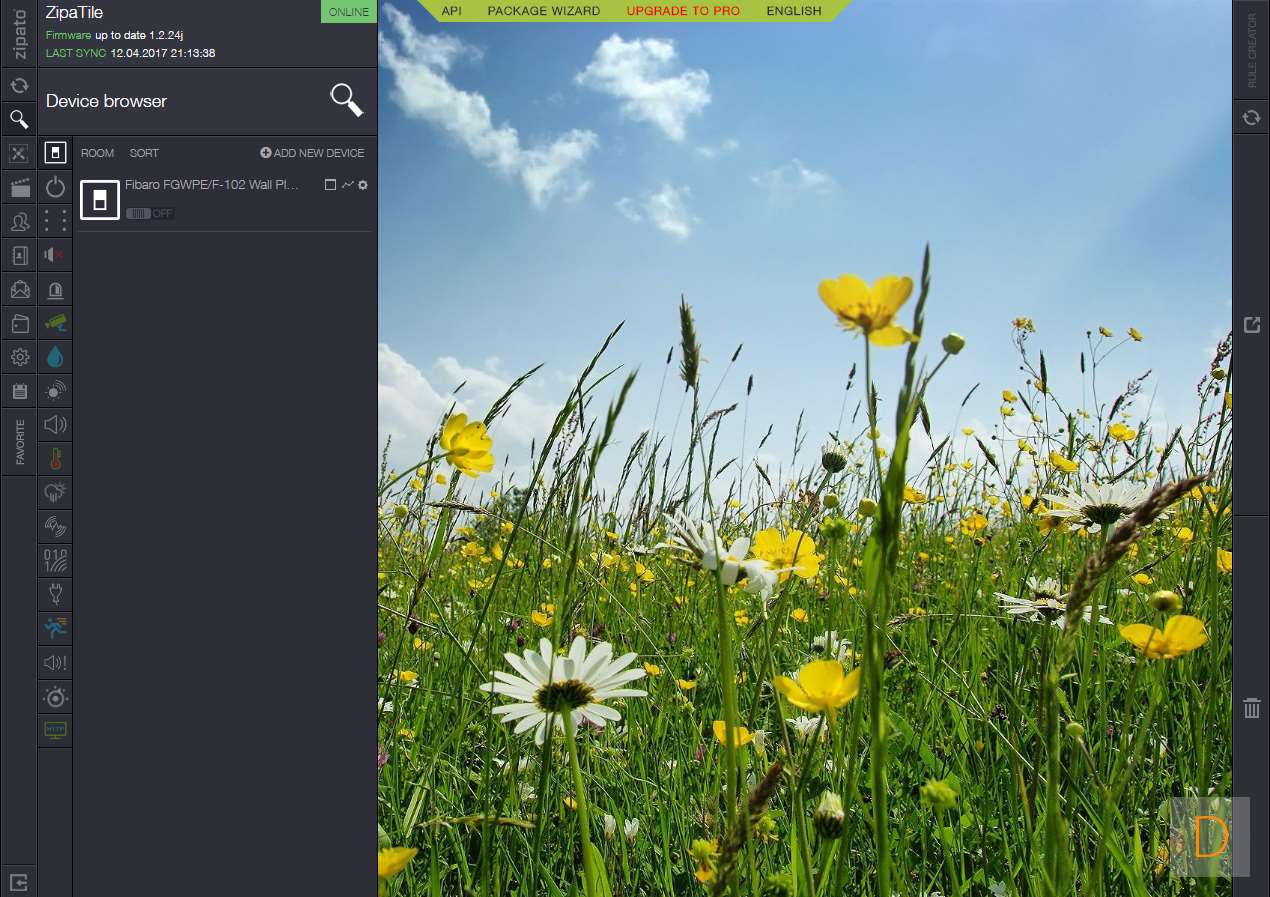Open the FAVORITE vertical tab
Screen dimensions: 1270x897
coord(19,441)
